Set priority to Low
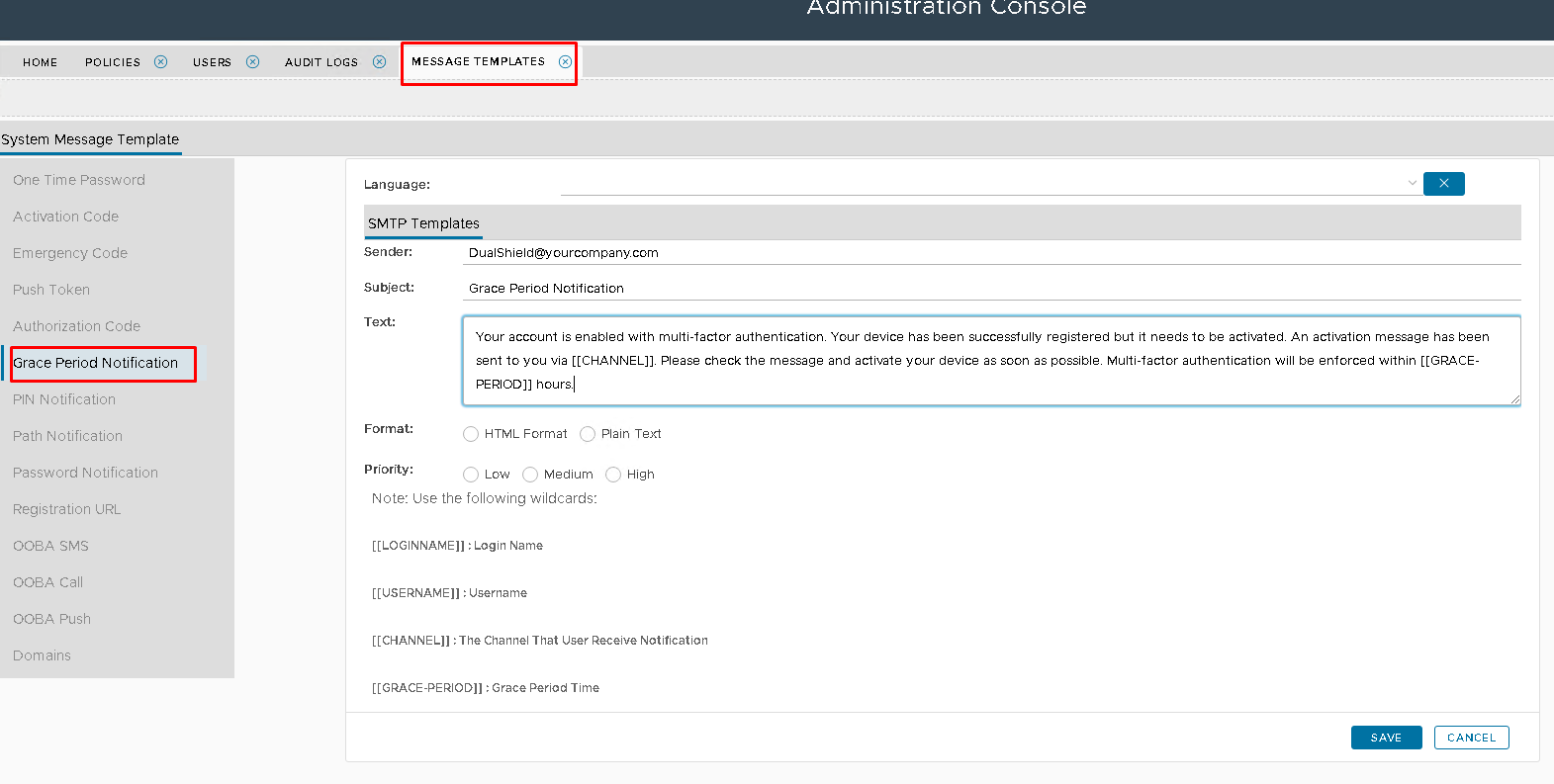 click(471, 475)
